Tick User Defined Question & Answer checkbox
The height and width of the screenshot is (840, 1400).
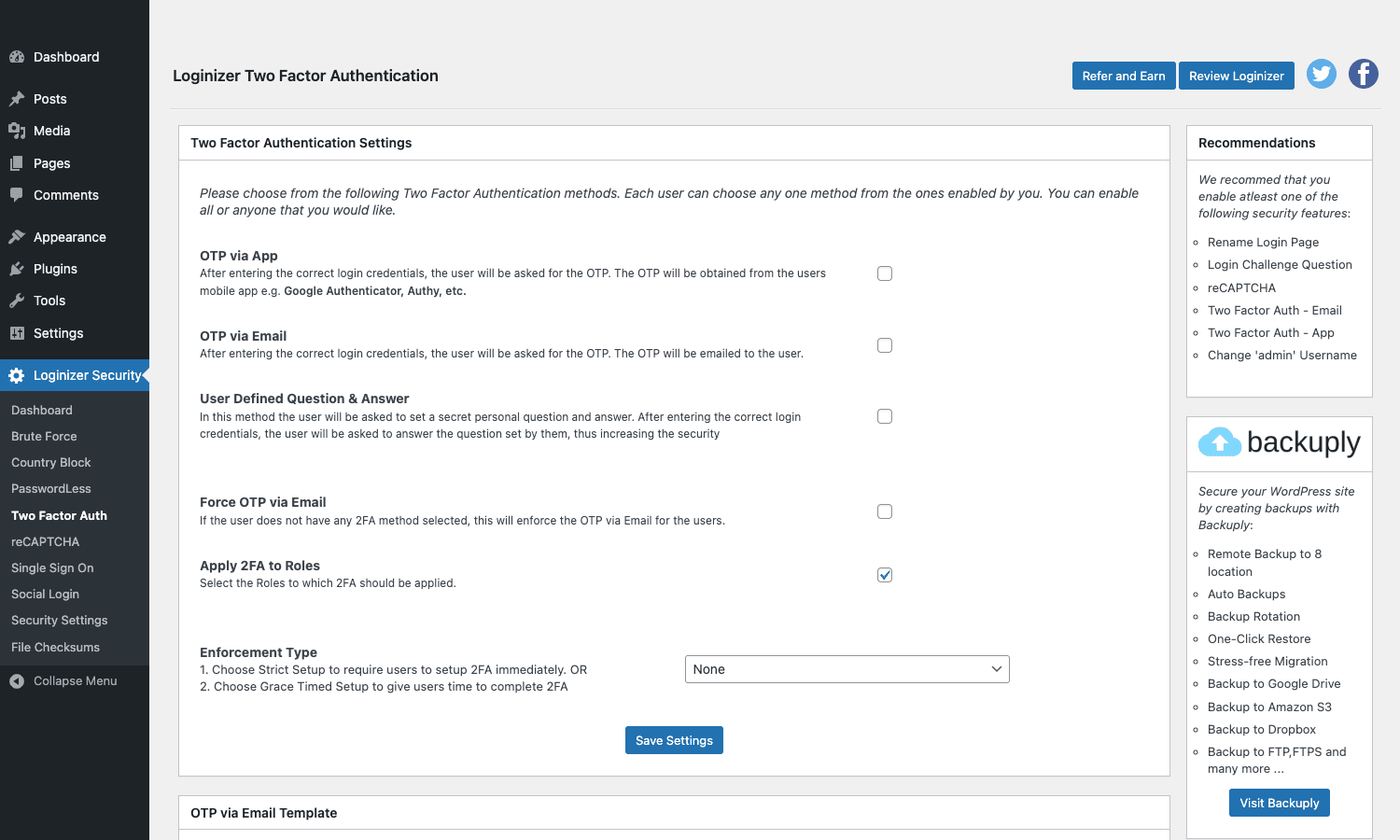pos(885,416)
